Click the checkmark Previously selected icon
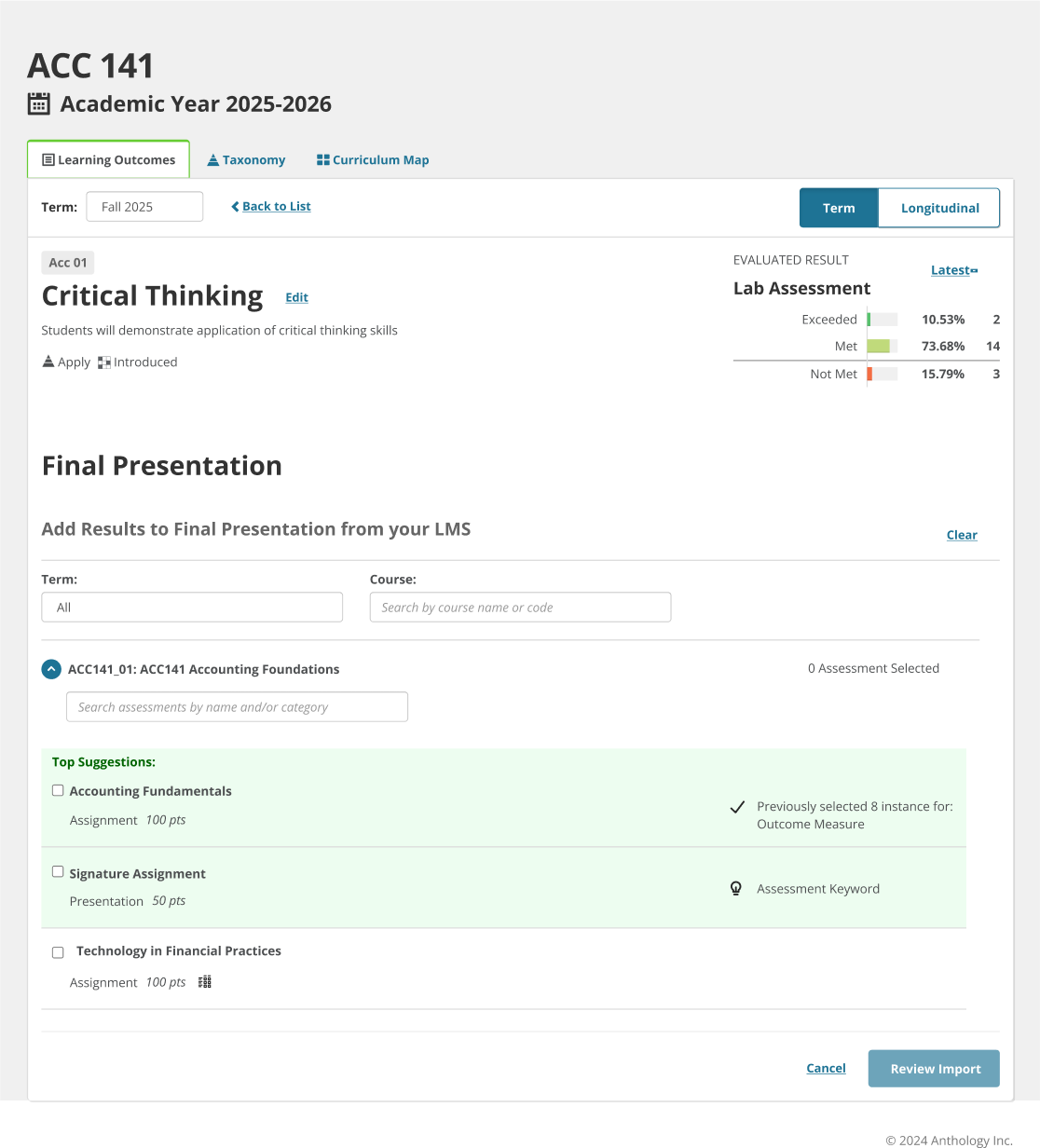 click(x=737, y=807)
